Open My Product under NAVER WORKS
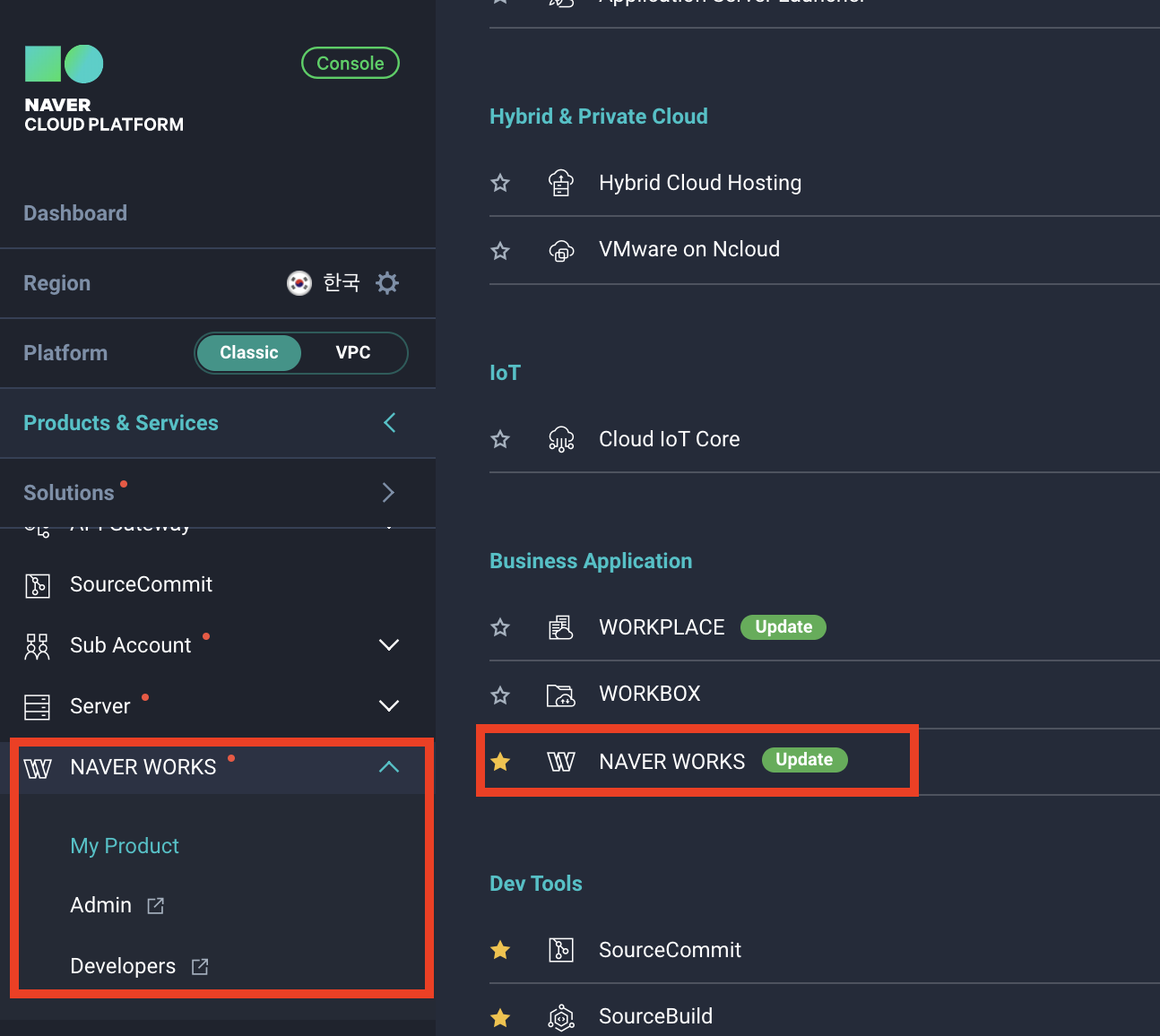Image resolution: width=1160 pixels, height=1036 pixels. tap(125, 846)
